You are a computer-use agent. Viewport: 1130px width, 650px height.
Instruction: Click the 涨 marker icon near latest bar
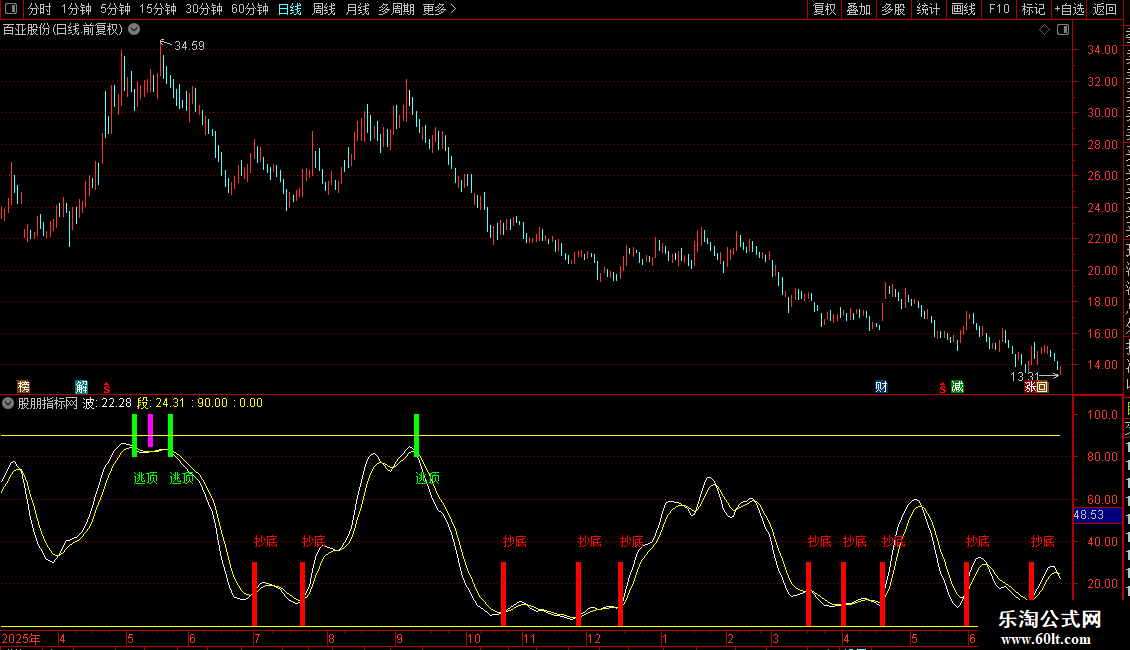pos(1030,387)
